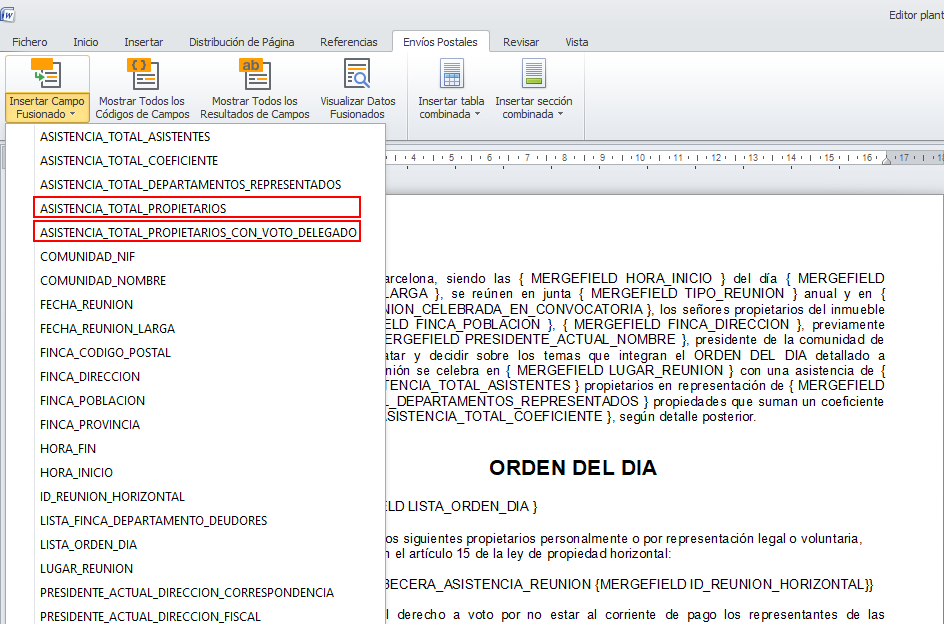Click MERGEFIELD LUGAR_REUNION text in document
Image resolution: width=944 pixels, height=624 pixels.
(620, 370)
